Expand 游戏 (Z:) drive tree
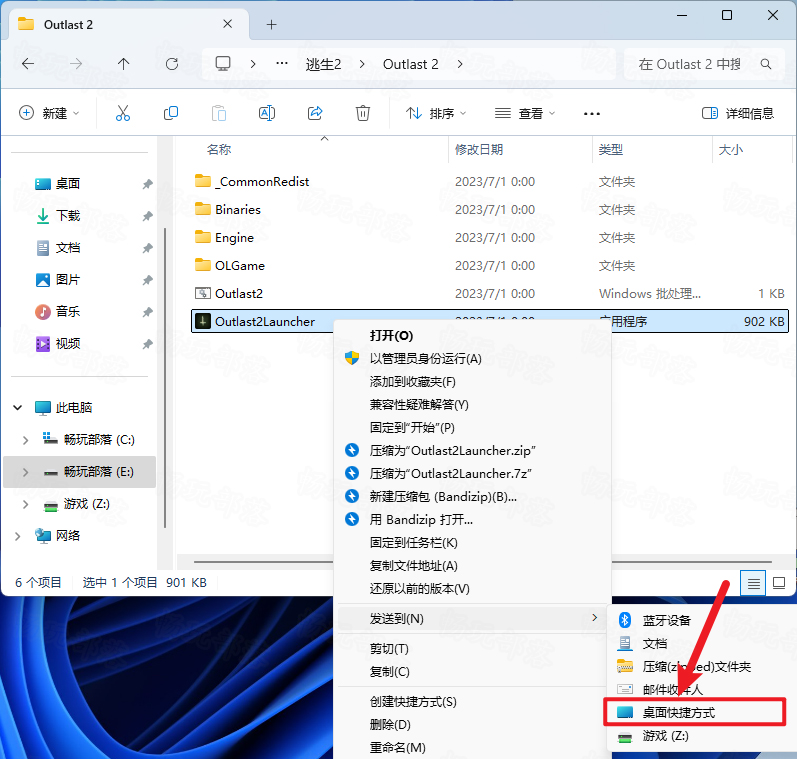This screenshot has height=759, width=797. click(x=25, y=504)
